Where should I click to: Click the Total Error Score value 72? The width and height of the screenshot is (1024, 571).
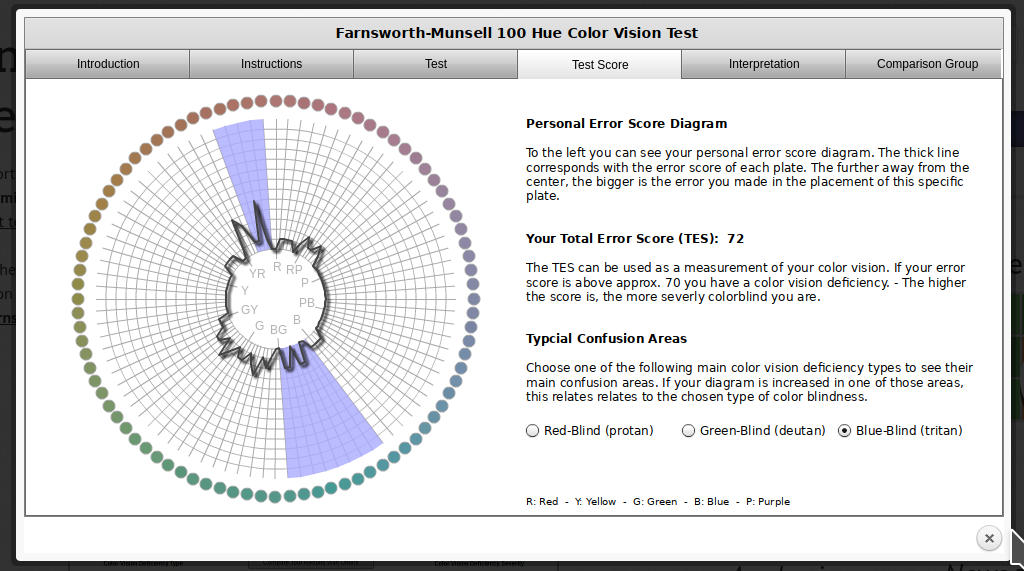[x=735, y=238]
